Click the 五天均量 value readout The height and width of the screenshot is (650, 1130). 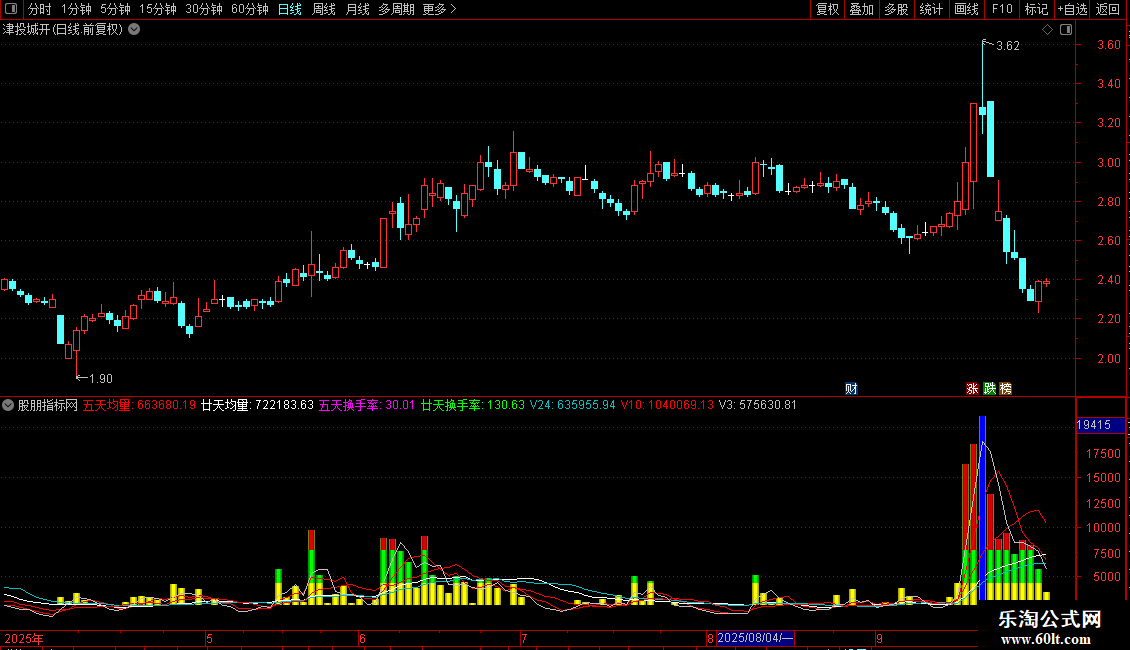click(139, 405)
